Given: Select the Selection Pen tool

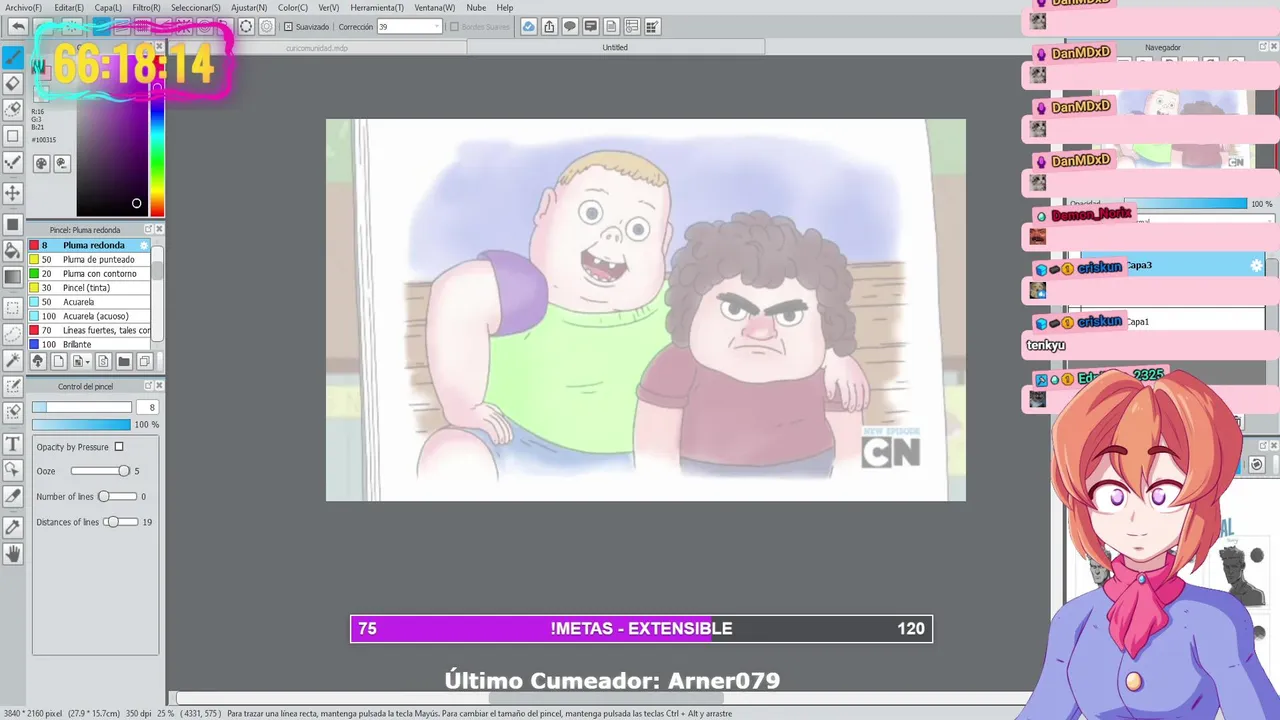Looking at the screenshot, I should click(x=13, y=386).
